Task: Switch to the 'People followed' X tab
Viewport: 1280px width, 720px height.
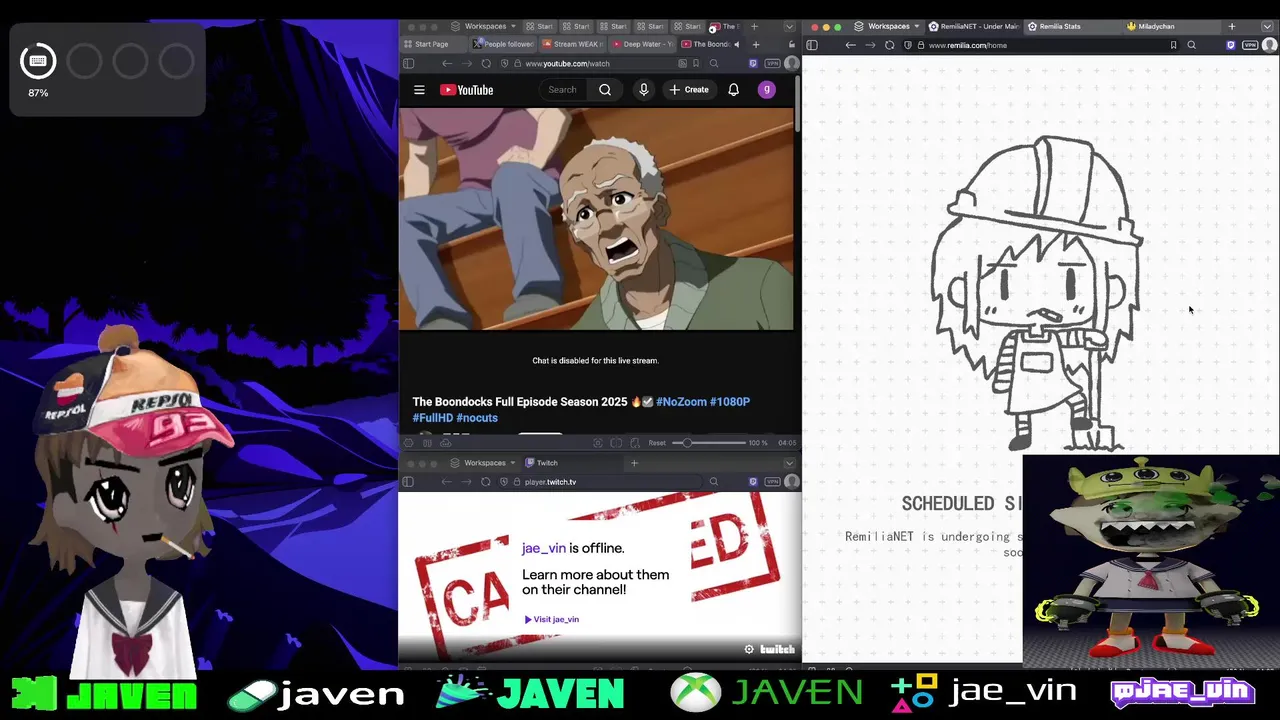Action: (505, 44)
